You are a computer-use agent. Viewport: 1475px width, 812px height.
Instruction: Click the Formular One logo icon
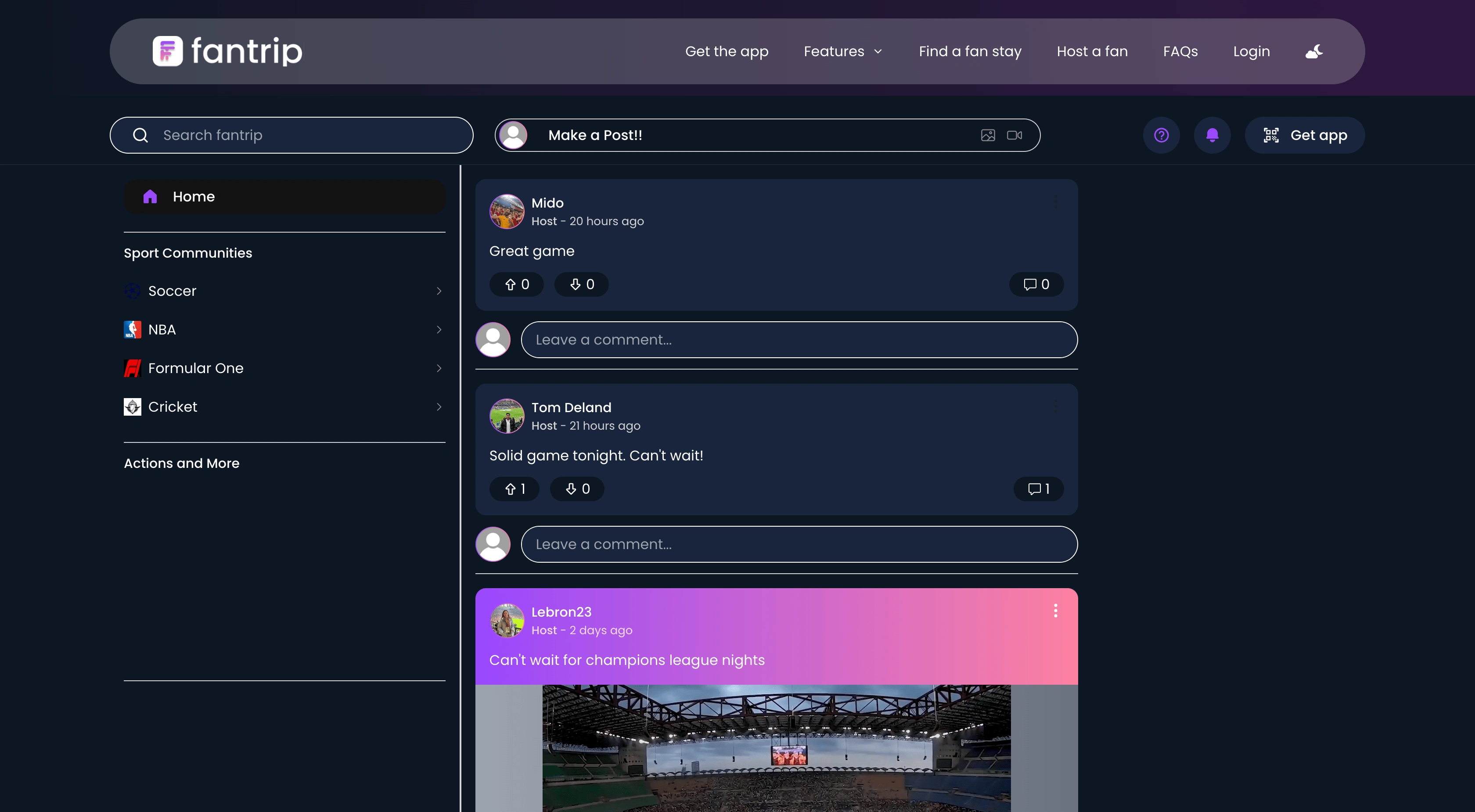click(x=132, y=368)
